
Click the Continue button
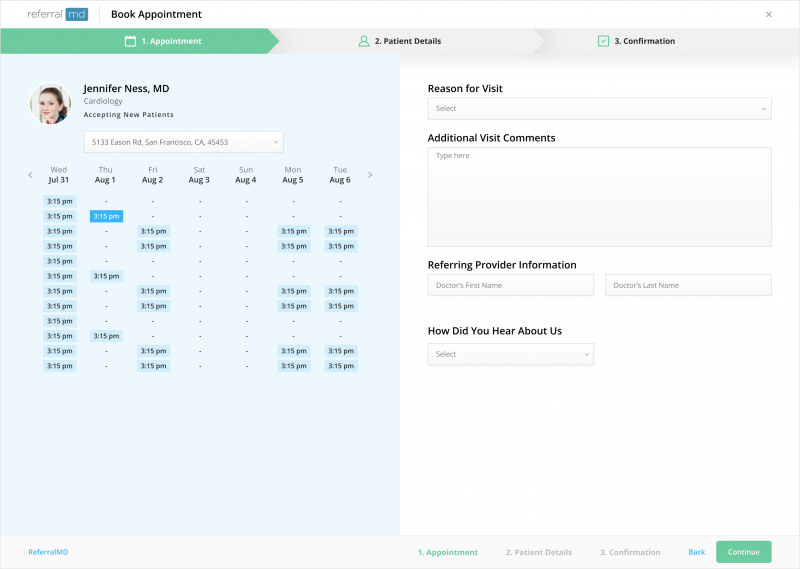(x=743, y=552)
